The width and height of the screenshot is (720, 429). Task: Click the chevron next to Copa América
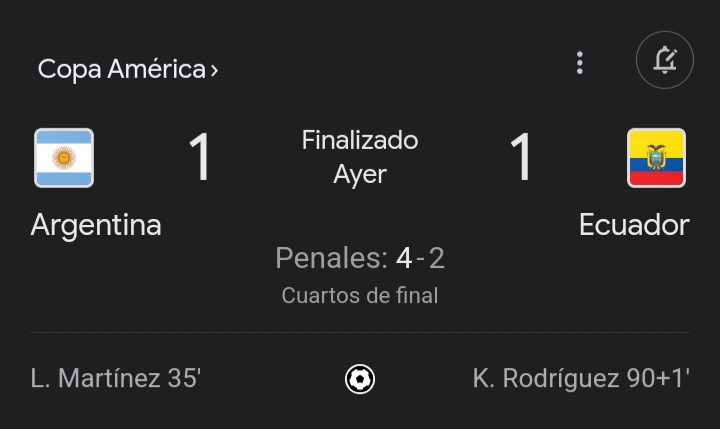tap(214, 70)
